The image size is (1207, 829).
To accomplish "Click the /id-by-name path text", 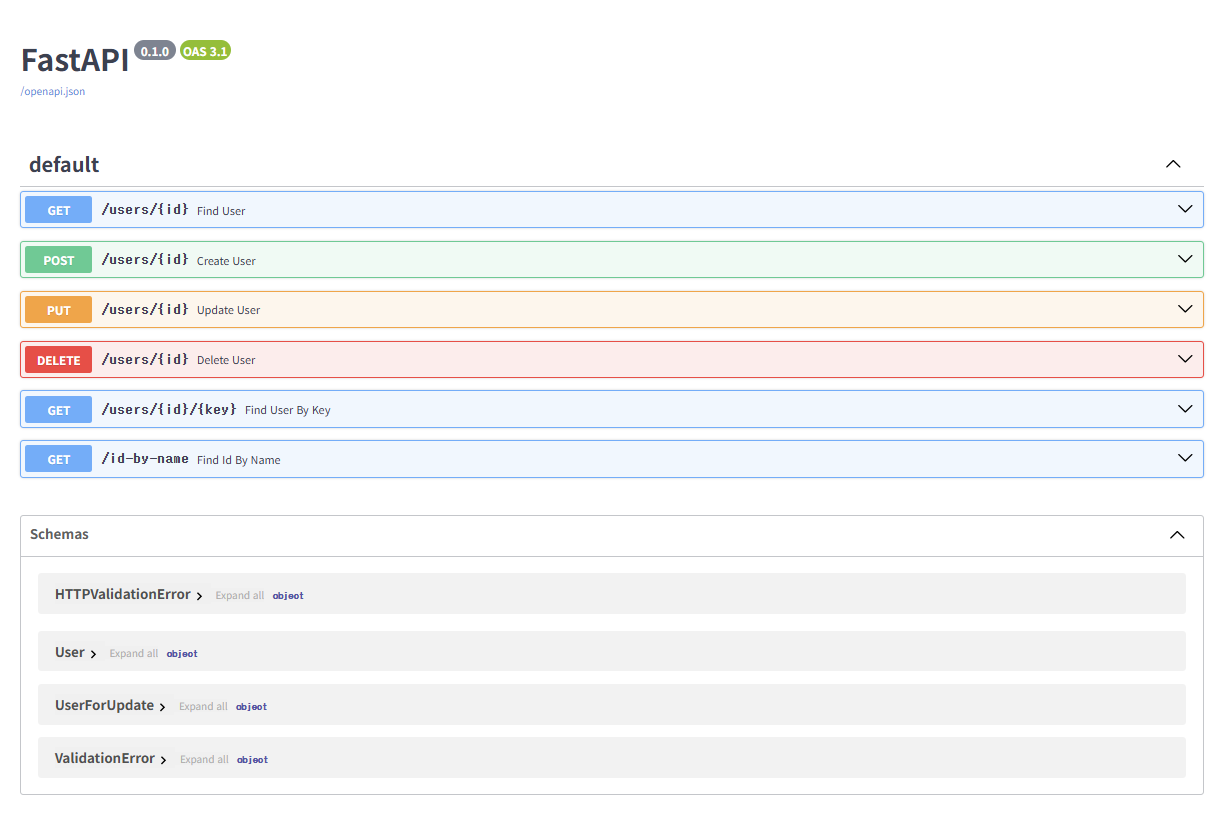I will [145, 459].
